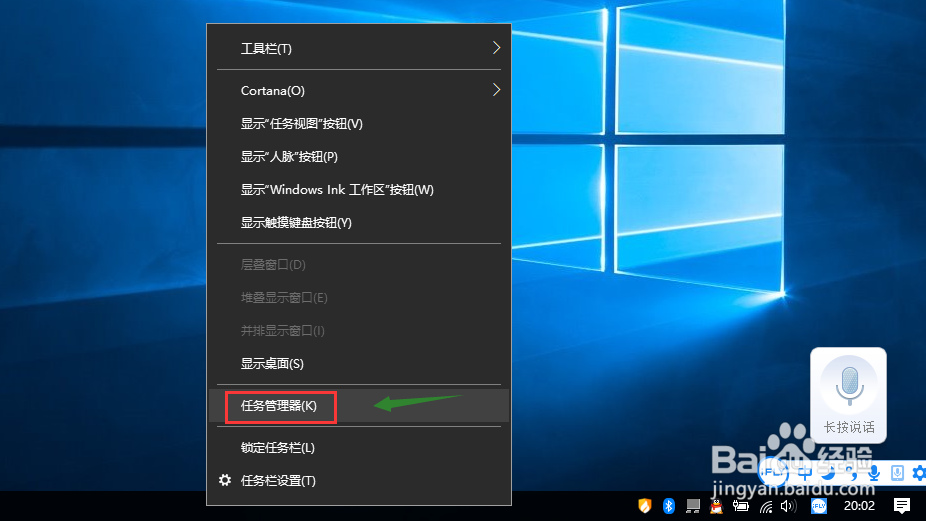Choose Cortana(O) menu entry
This screenshot has height=521, width=926.
point(358,90)
